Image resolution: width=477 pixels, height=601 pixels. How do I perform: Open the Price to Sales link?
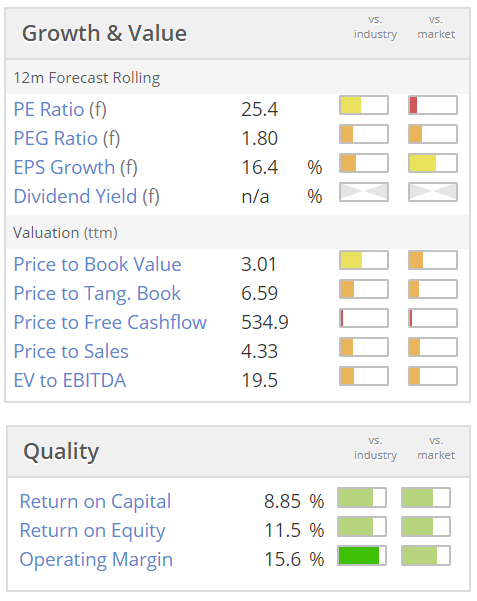pyautogui.click(x=71, y=351)
